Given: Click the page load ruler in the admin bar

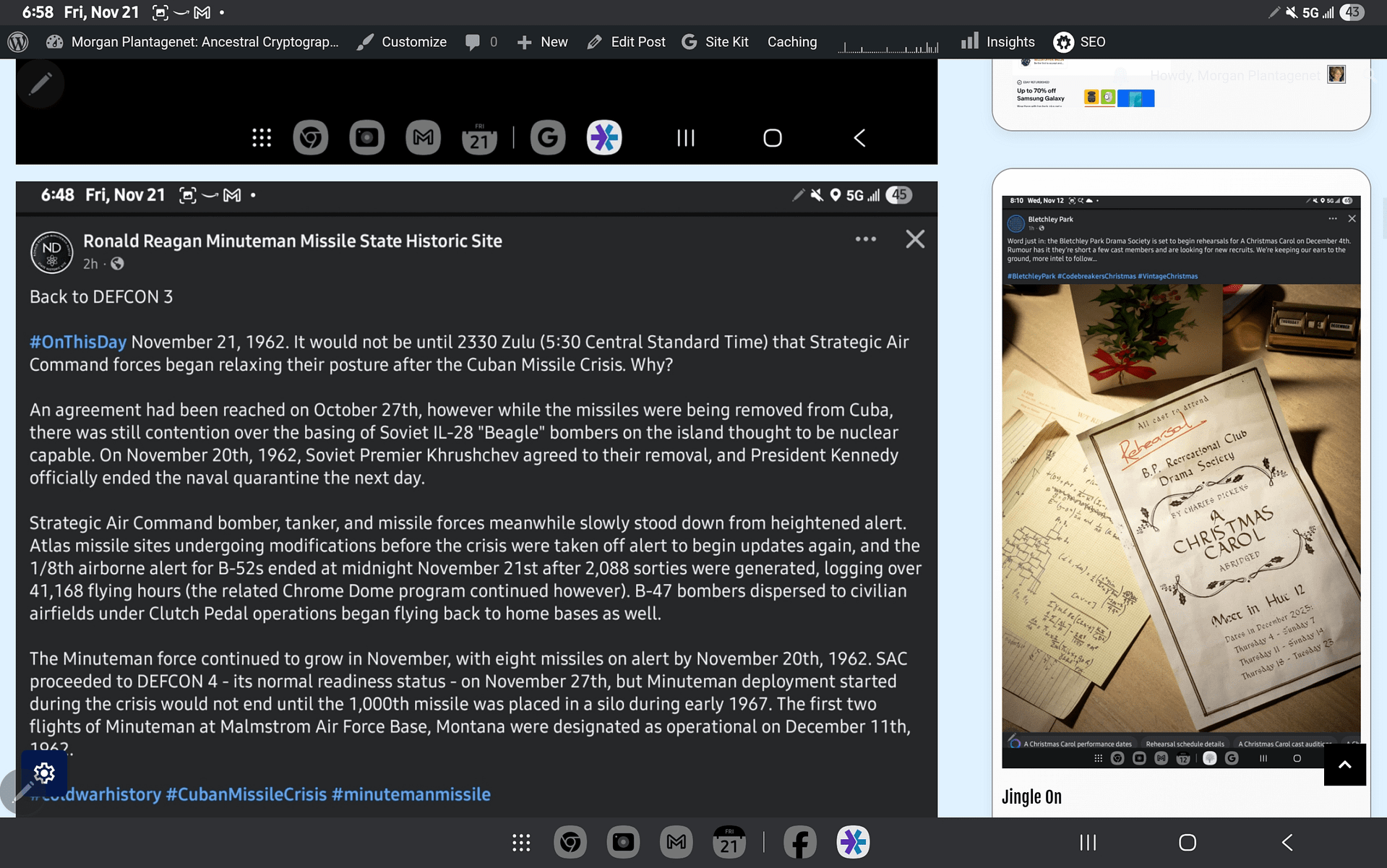Looking at the screenshot, I should click(888, 45).
